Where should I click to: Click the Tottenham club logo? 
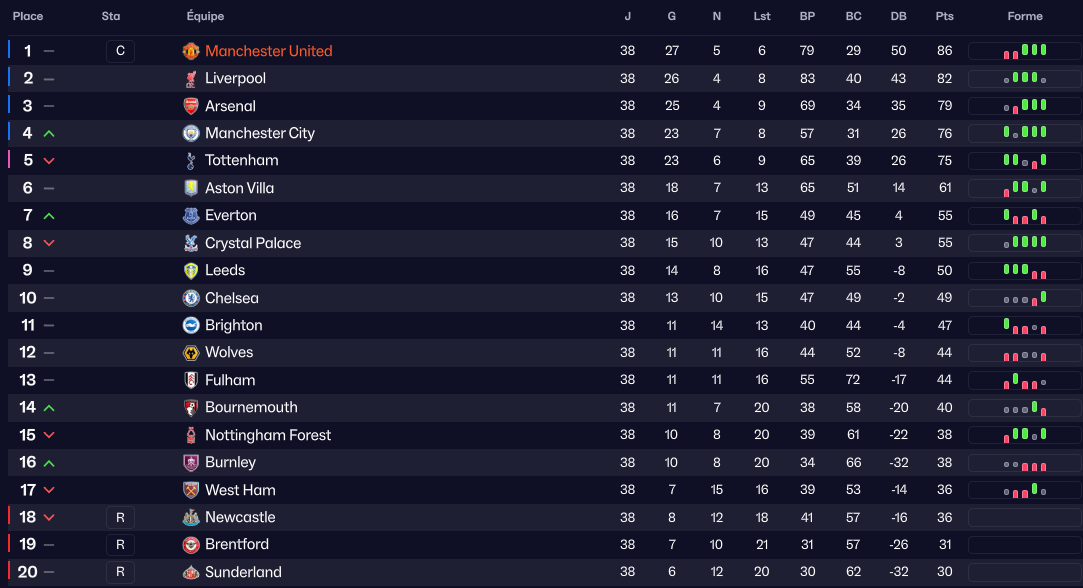click(191, 161)
